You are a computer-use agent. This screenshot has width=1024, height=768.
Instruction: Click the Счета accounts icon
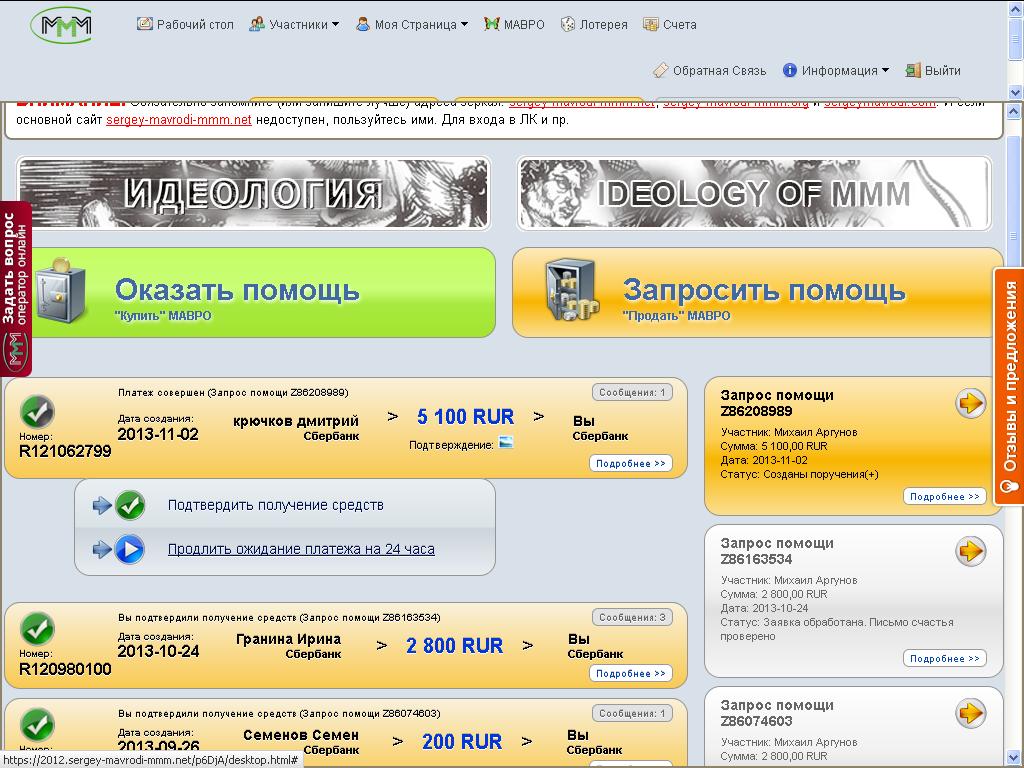[650, 24]
